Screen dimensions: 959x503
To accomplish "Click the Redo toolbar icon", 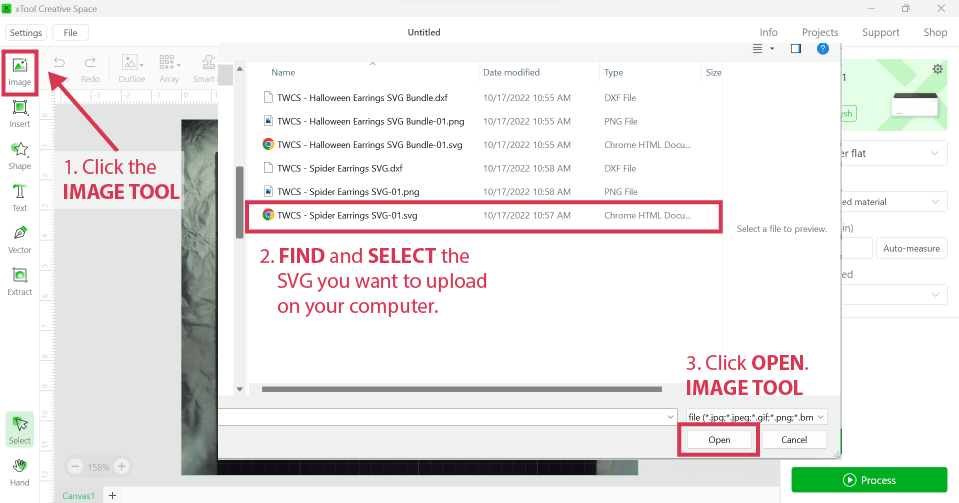I will (90, 69).
